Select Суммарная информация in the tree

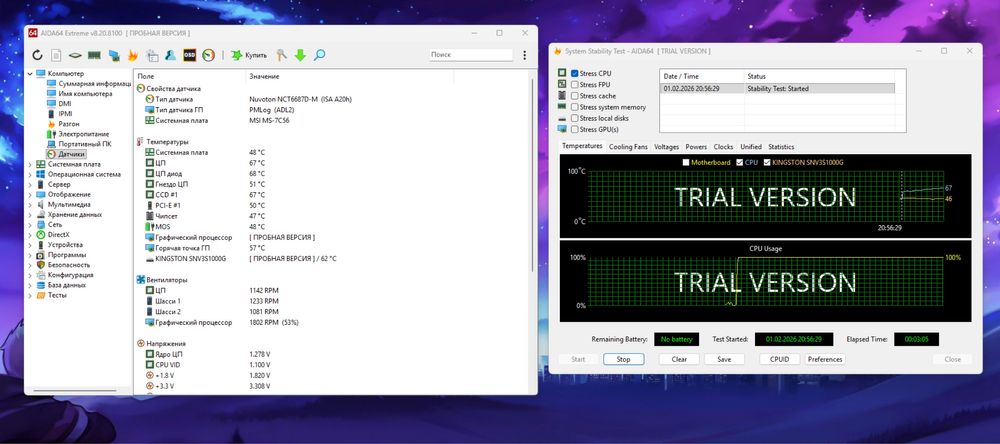point(94,84)
